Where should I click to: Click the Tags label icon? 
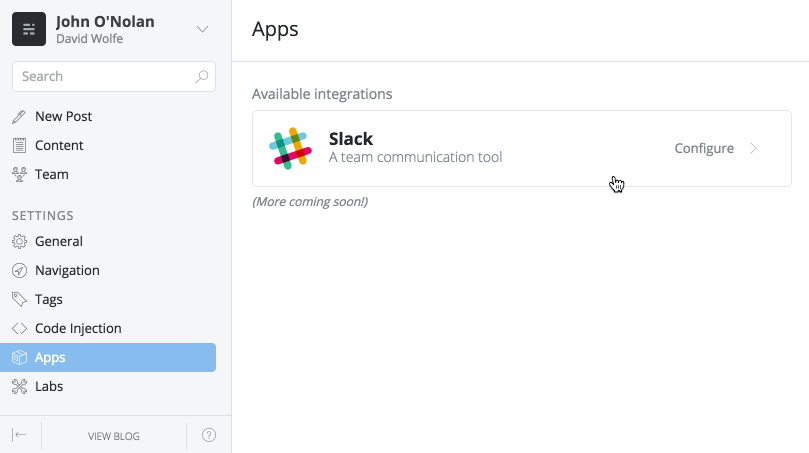point(19,299)
